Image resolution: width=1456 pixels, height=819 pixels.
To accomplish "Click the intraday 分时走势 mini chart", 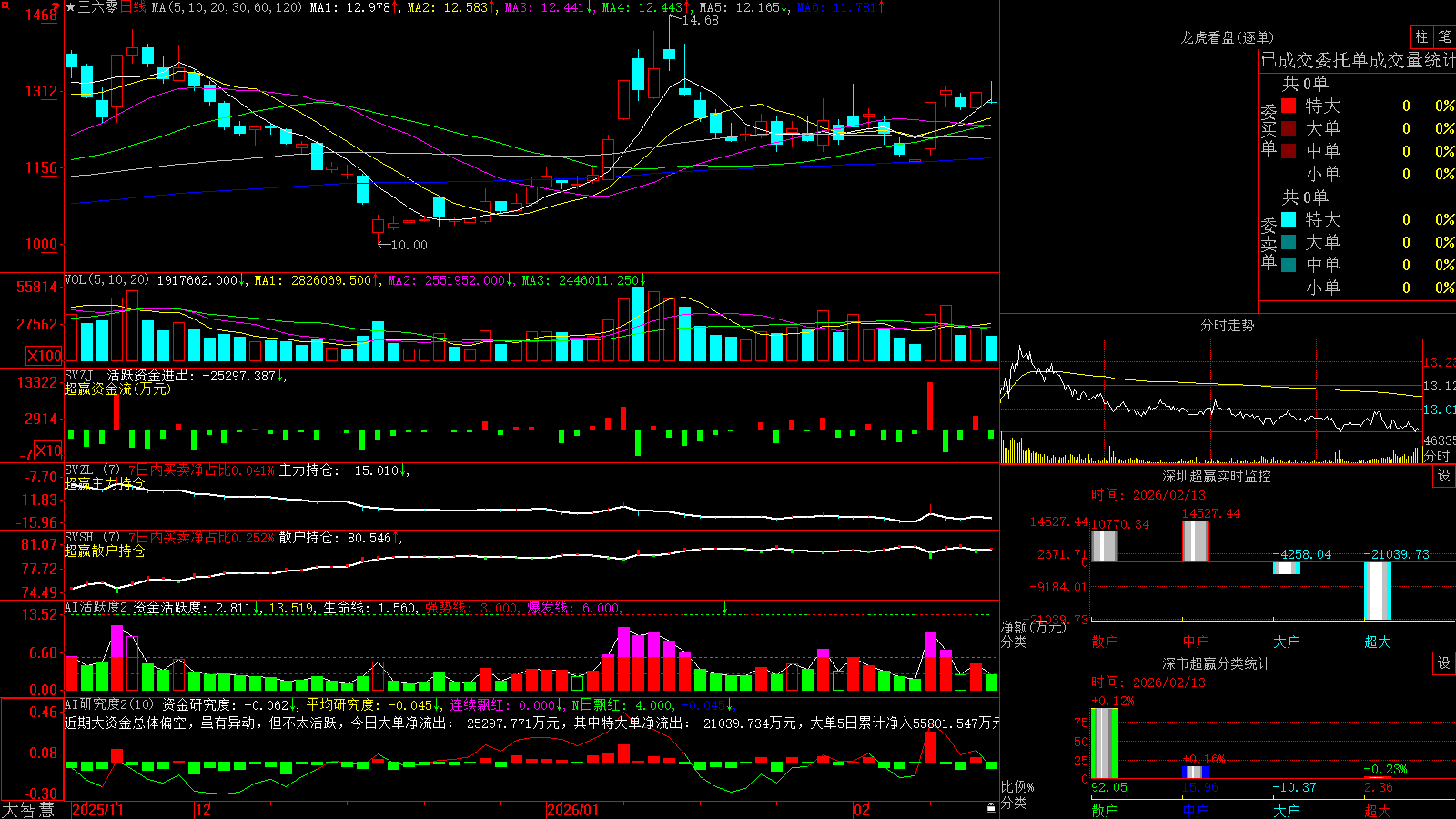I will 1211,401.
